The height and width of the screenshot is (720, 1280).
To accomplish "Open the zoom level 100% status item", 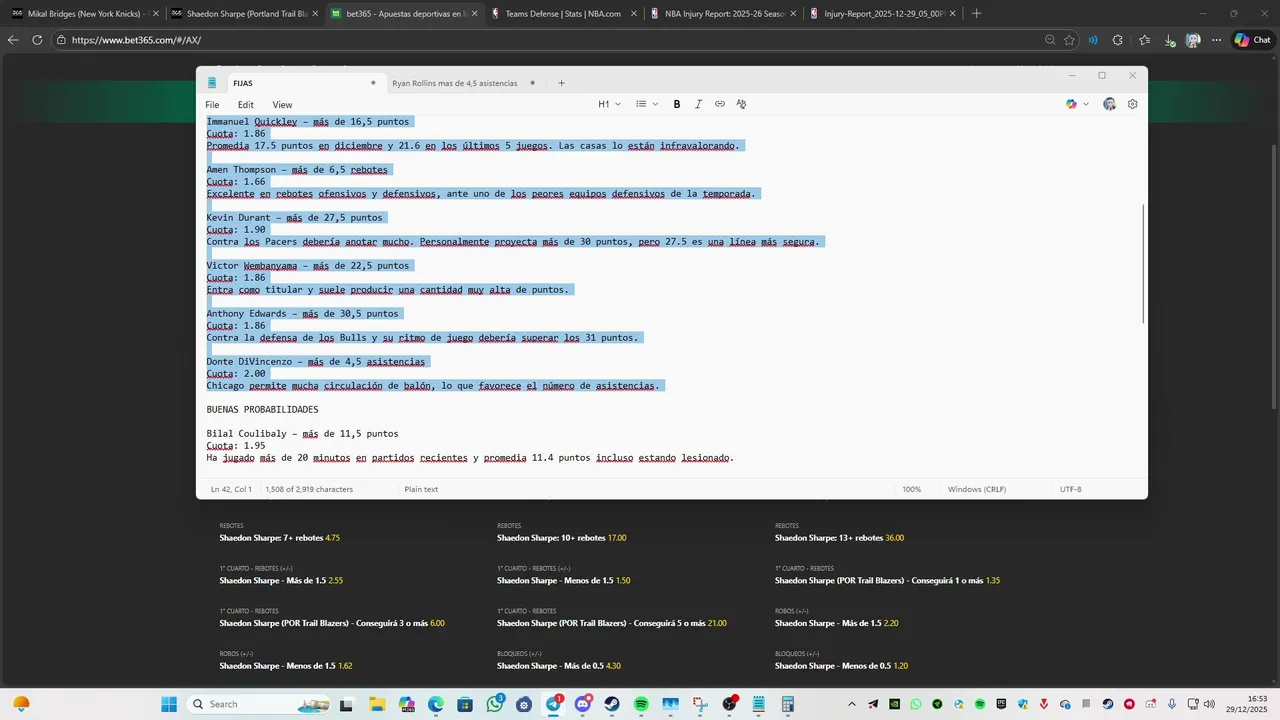I will (912, 489).
